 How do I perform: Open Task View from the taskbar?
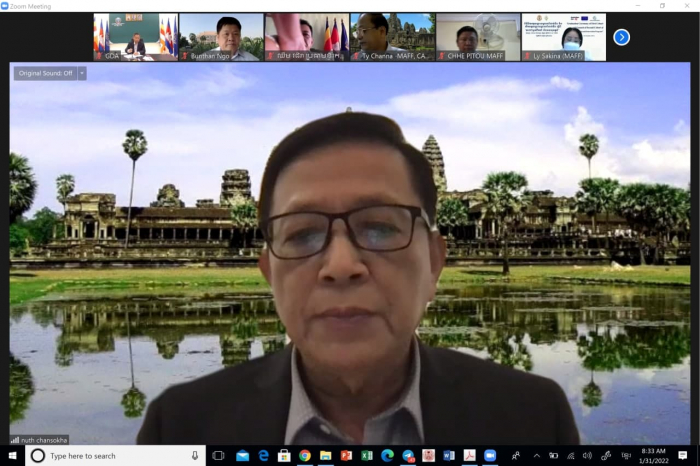coord(219,456)
